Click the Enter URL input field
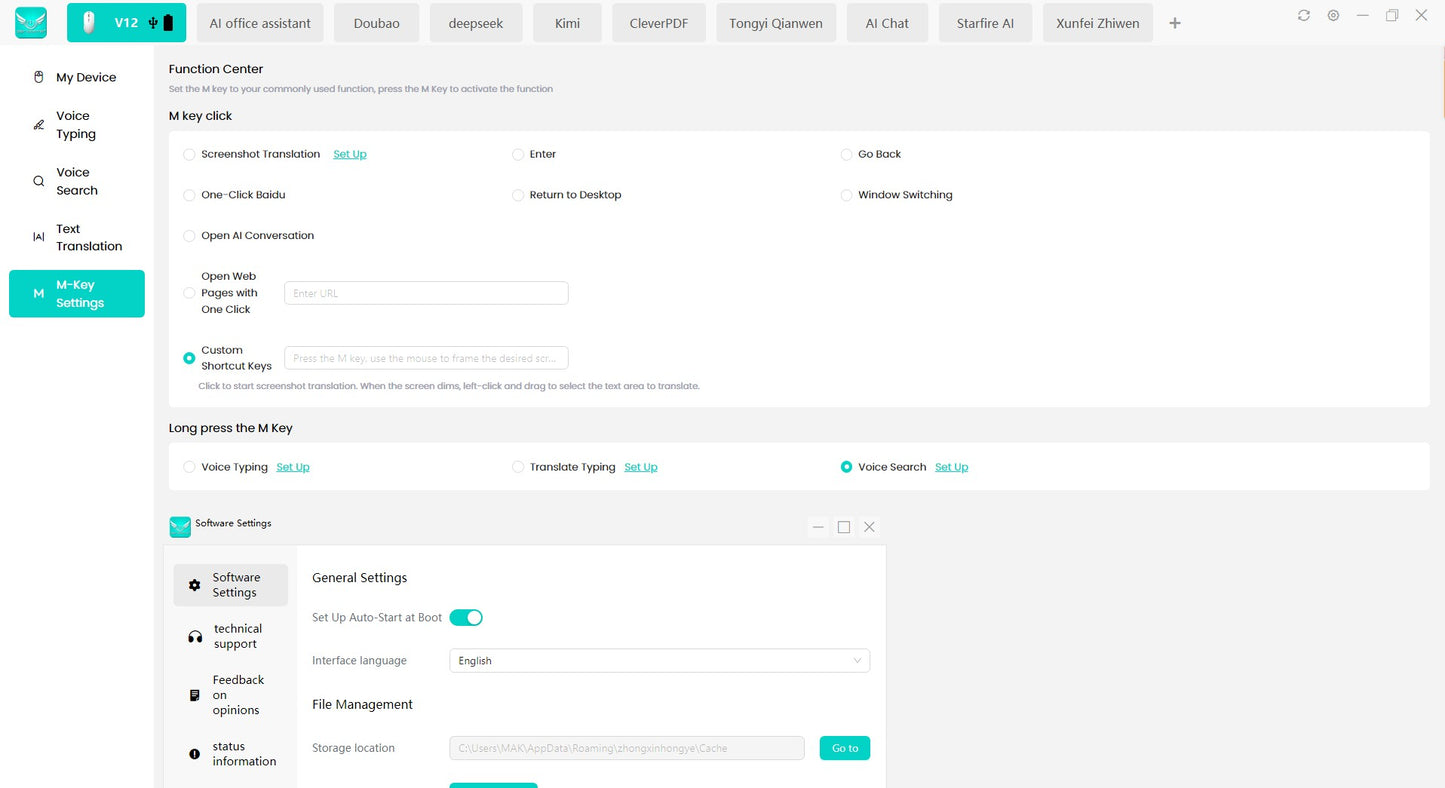This screenshot has height=788, width=1445. click(426, 293)
